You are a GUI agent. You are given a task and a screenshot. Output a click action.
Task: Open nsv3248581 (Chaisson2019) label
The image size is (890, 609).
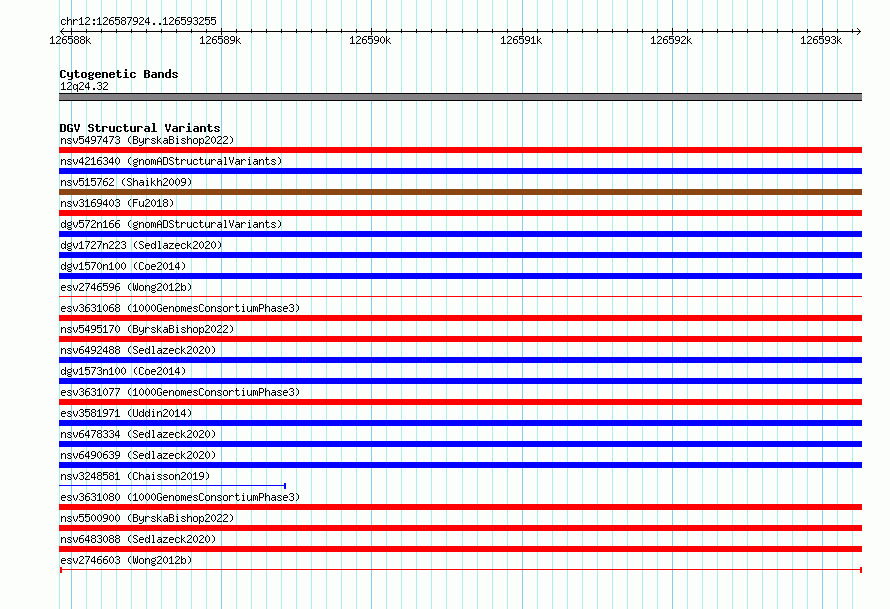(x=135, y=476)
